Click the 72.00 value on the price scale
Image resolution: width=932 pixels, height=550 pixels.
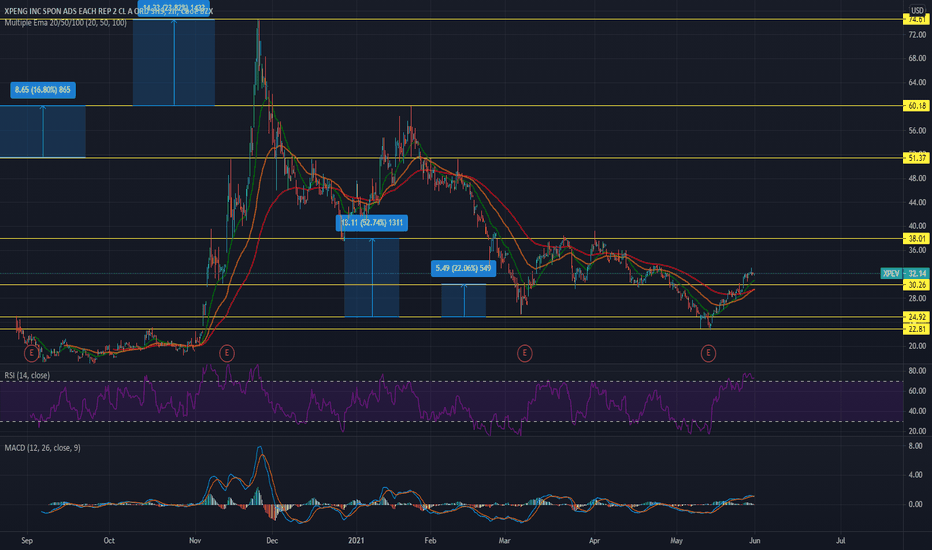(917, 35)
